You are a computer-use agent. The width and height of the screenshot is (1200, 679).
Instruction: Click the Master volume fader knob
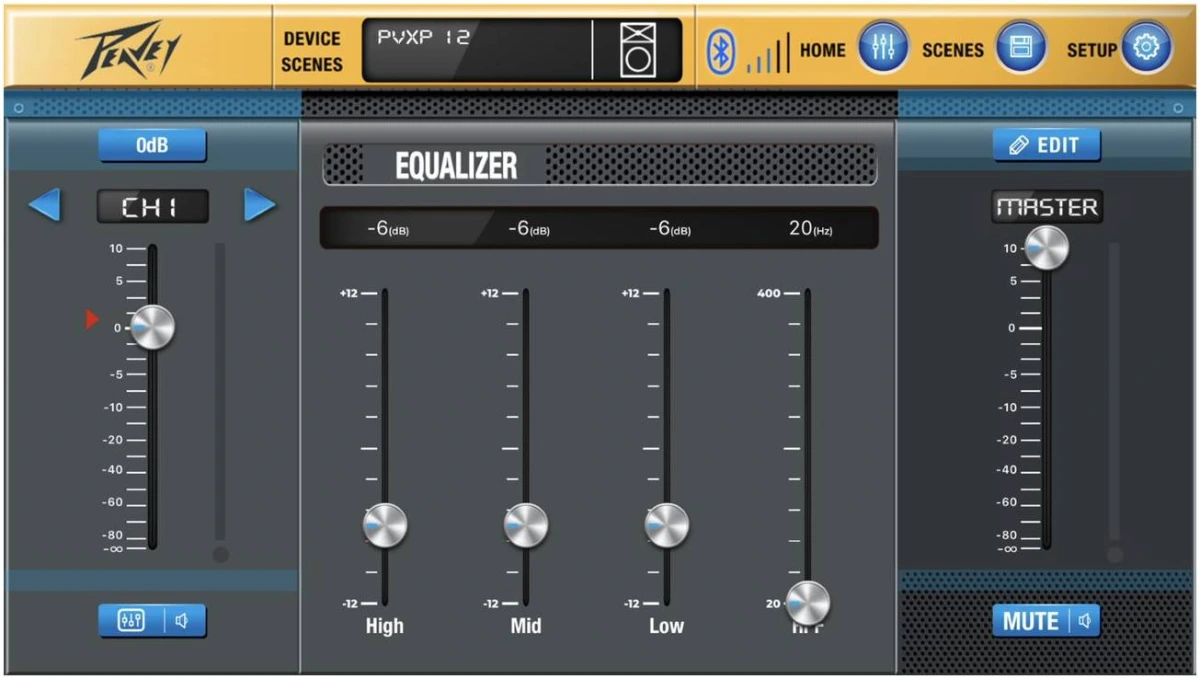point(1046,247)
